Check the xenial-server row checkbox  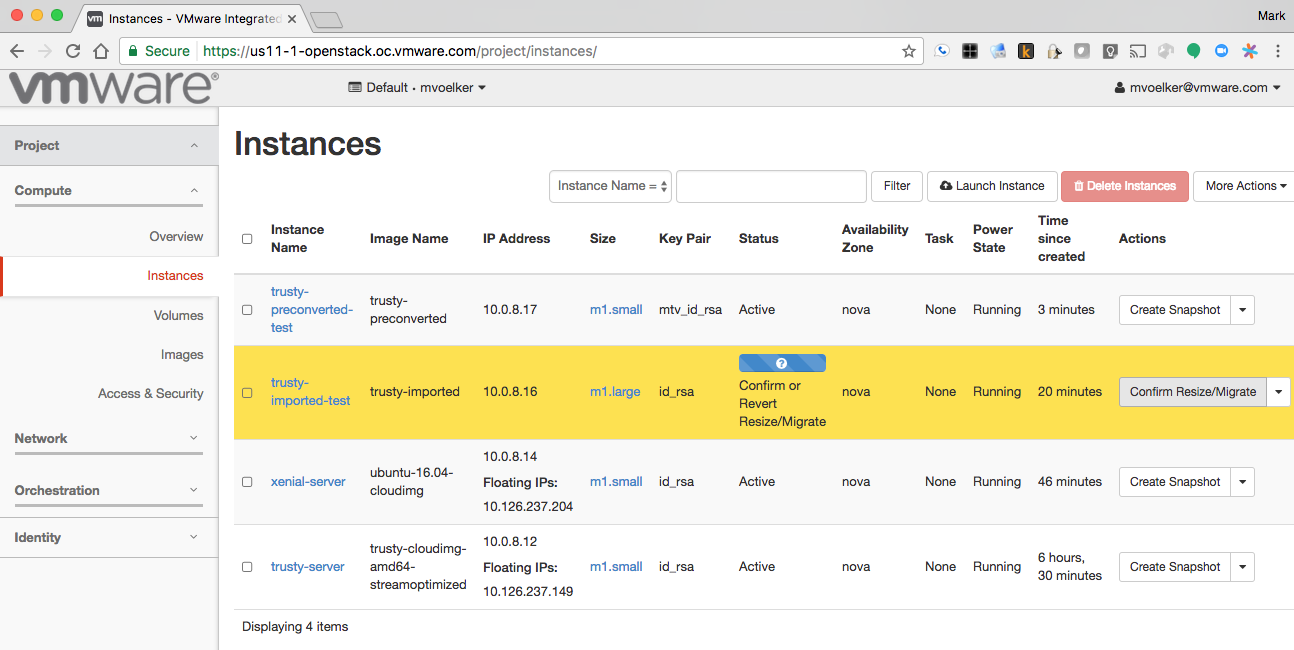click(x=247, y=482)
